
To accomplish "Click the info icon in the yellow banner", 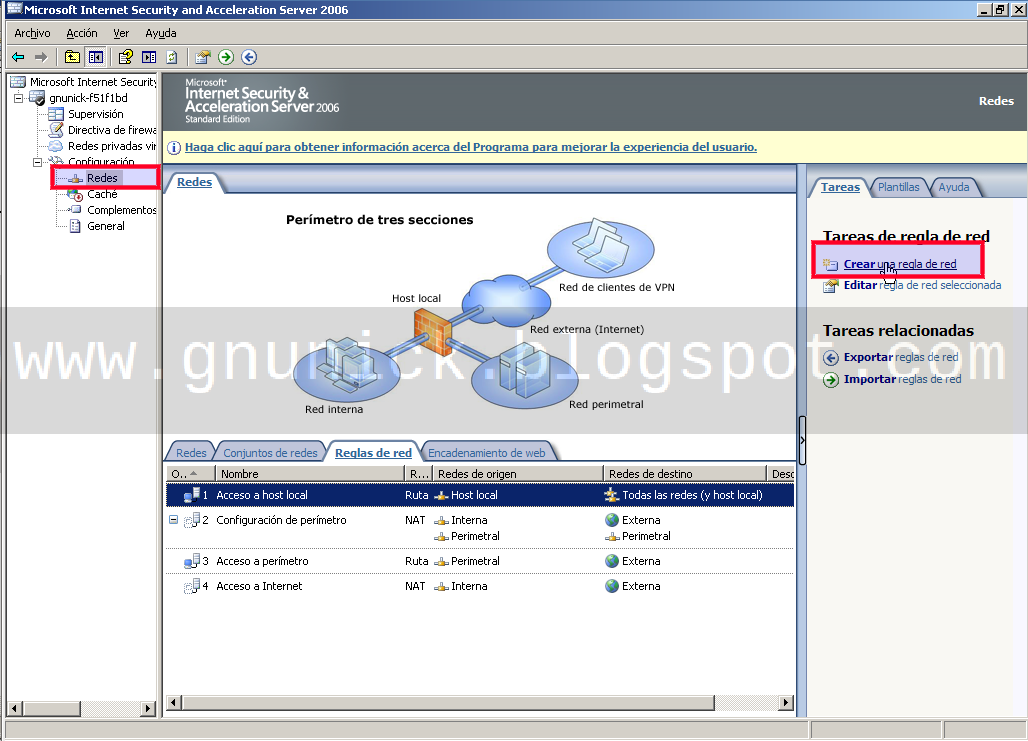I will [174, 148].
